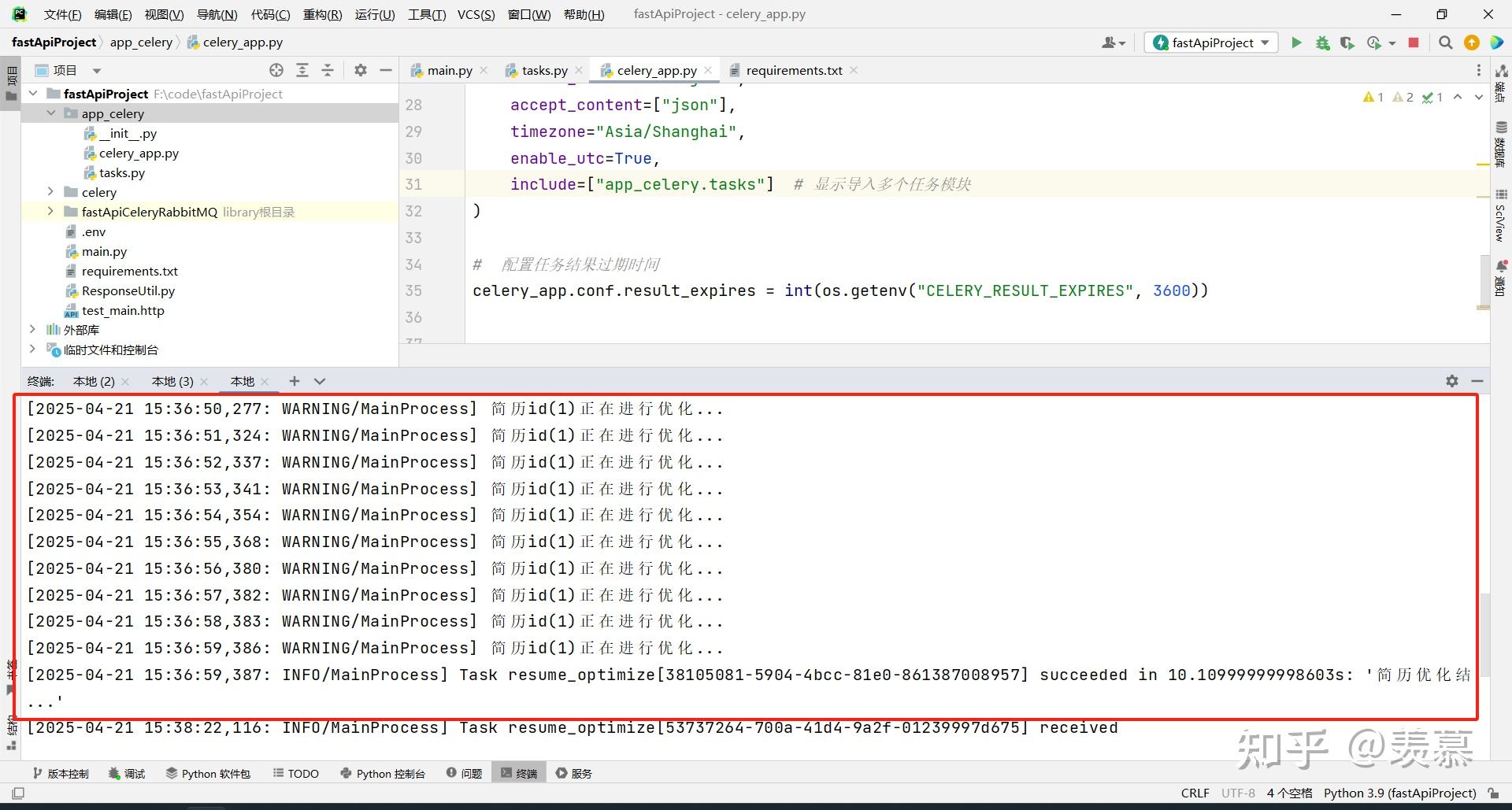This screenshot has width=1512, height=810.
Task: Stop the running process
Action: tap(1412, 43)
